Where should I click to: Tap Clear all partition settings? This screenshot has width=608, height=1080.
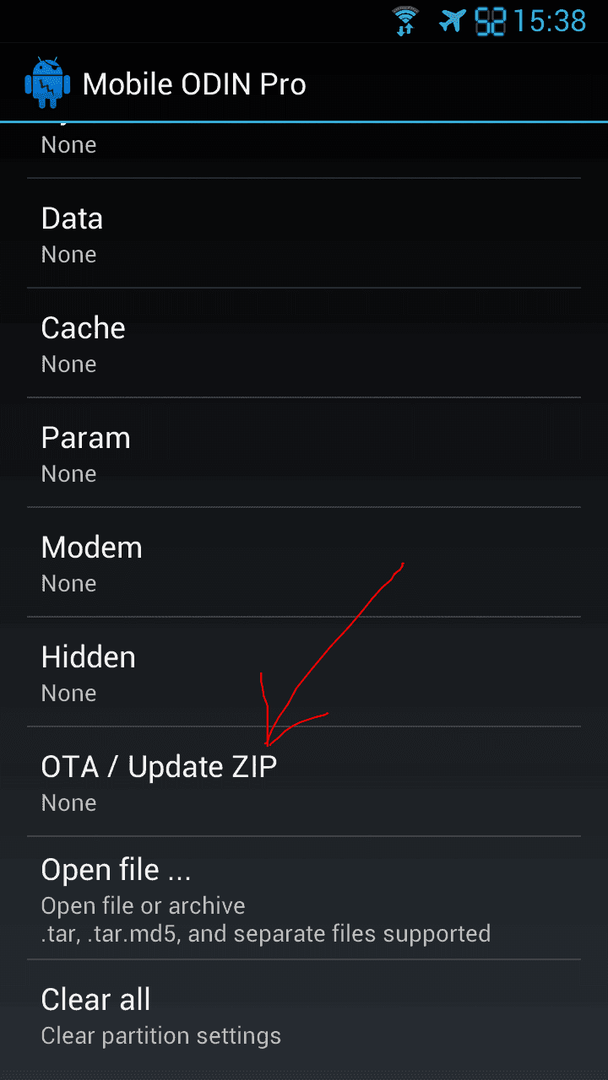[x=304, y=1014]
